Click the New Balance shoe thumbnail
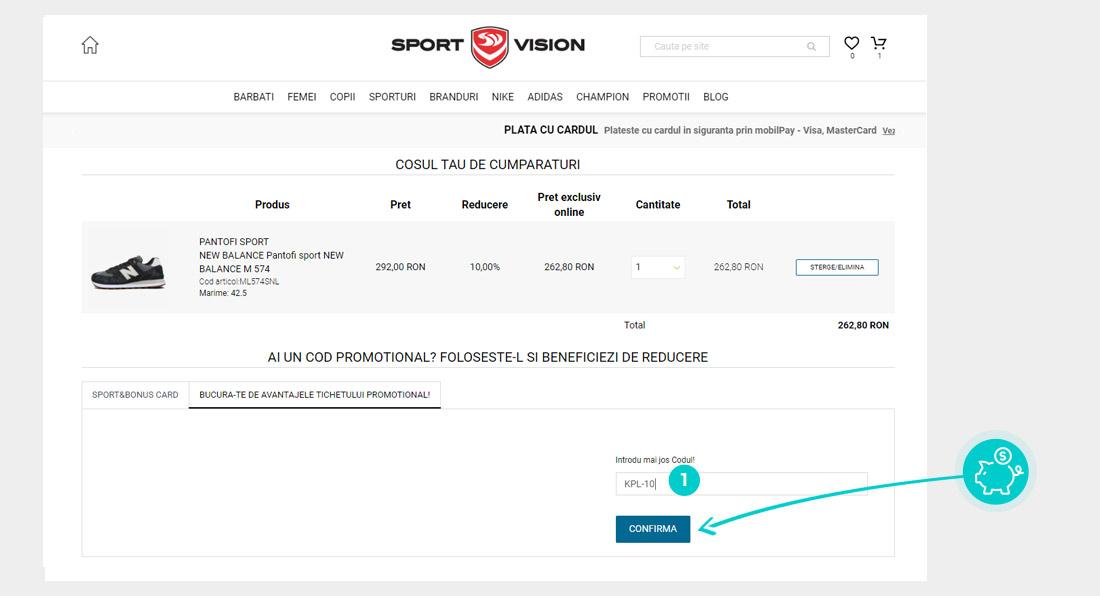 [x=128, y=271]
